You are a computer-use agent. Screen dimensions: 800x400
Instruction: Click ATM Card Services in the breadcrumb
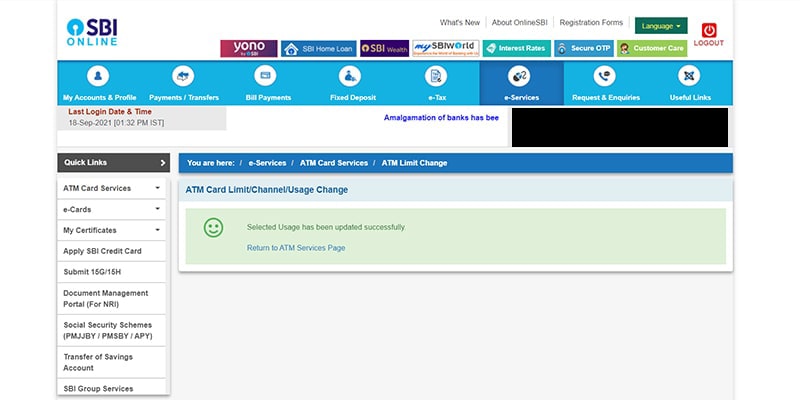tap(334, 163)
